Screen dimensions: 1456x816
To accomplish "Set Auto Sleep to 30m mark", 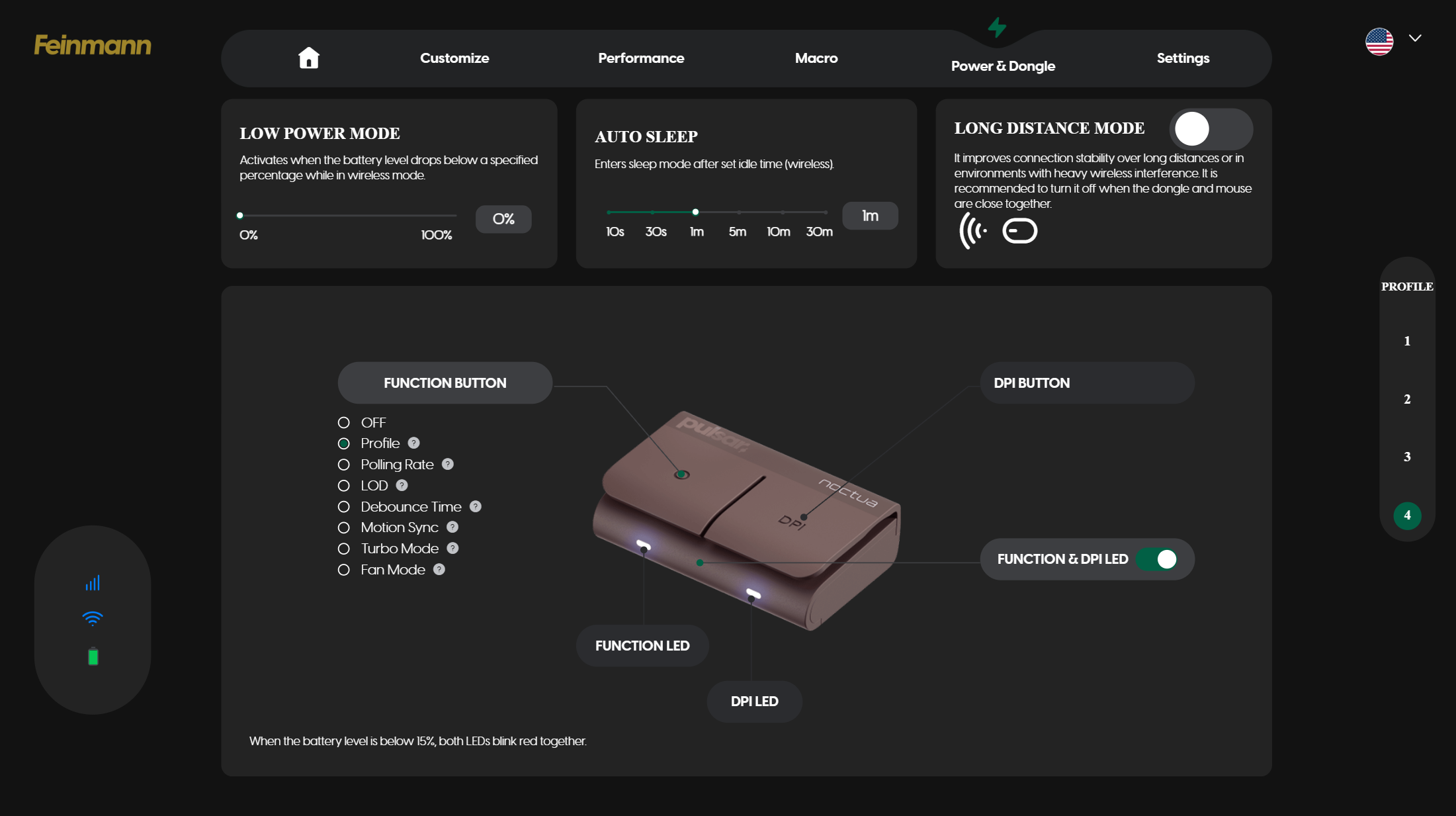I will tap(826, 212).
